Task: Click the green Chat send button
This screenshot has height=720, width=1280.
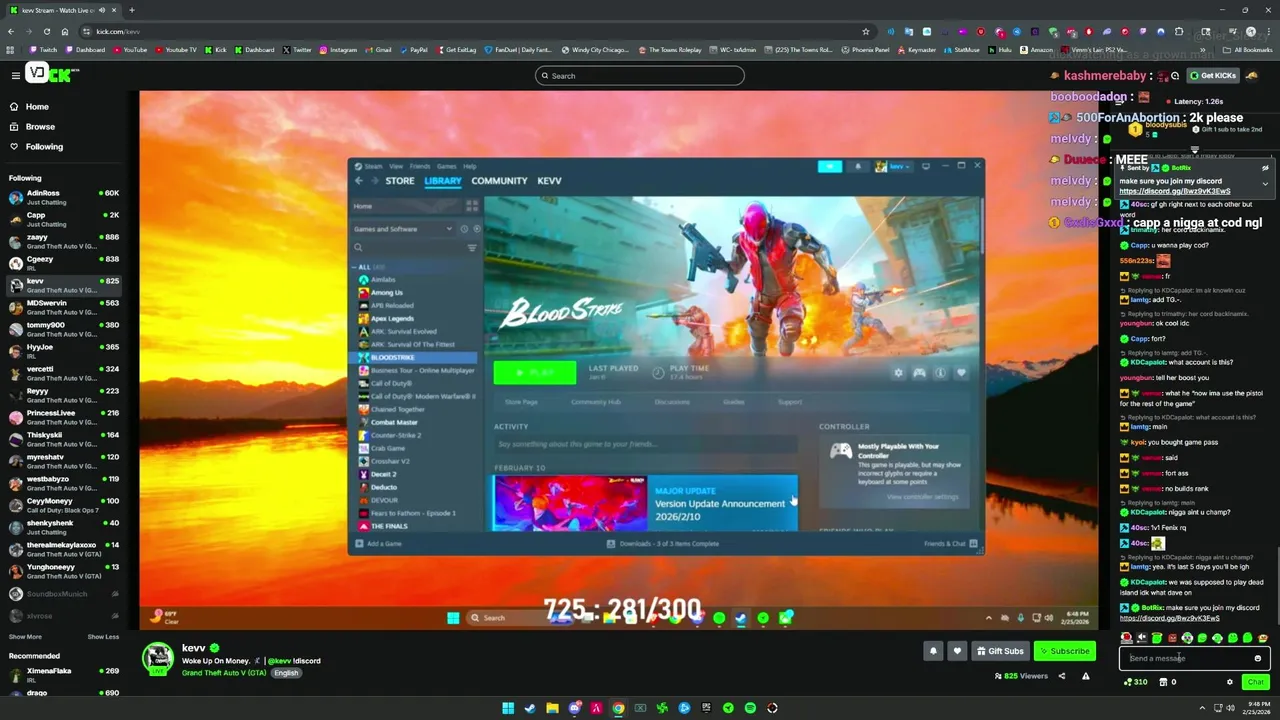Action: coord(1255,682)
